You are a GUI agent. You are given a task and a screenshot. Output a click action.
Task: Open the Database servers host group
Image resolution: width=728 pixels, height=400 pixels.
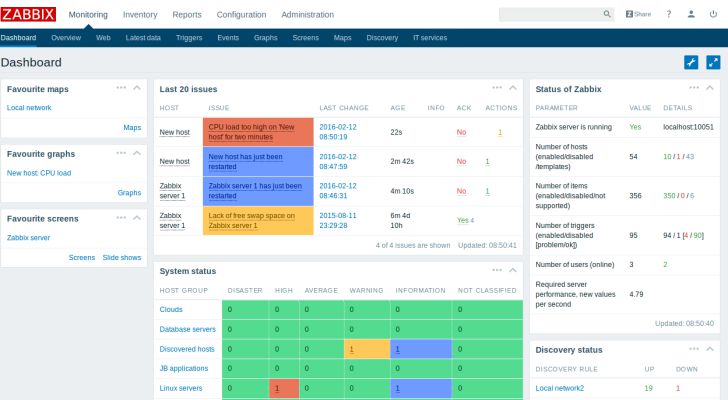(x=188, y=329)
